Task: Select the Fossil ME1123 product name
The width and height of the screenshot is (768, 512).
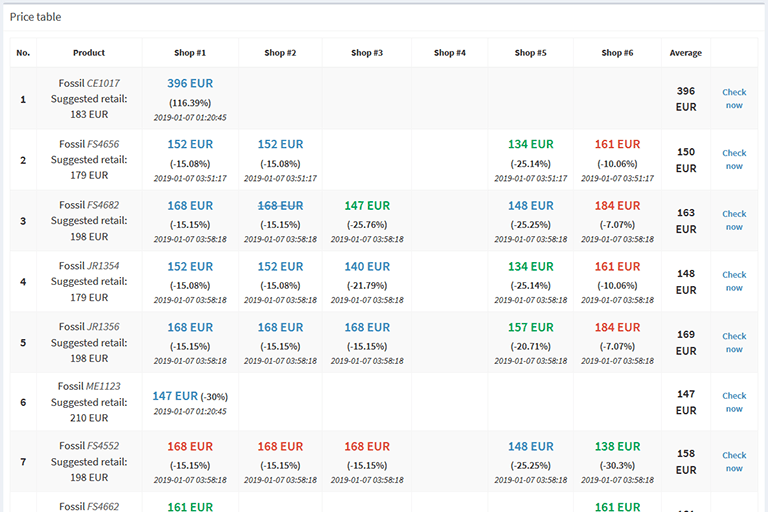Action: pyautogui.click(x=89, y=386)
